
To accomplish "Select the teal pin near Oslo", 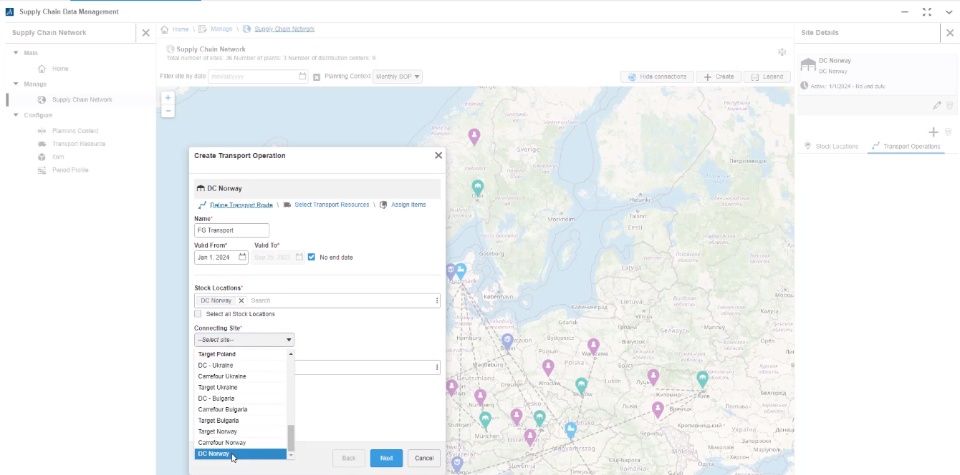I will click(x=478, y=187).
